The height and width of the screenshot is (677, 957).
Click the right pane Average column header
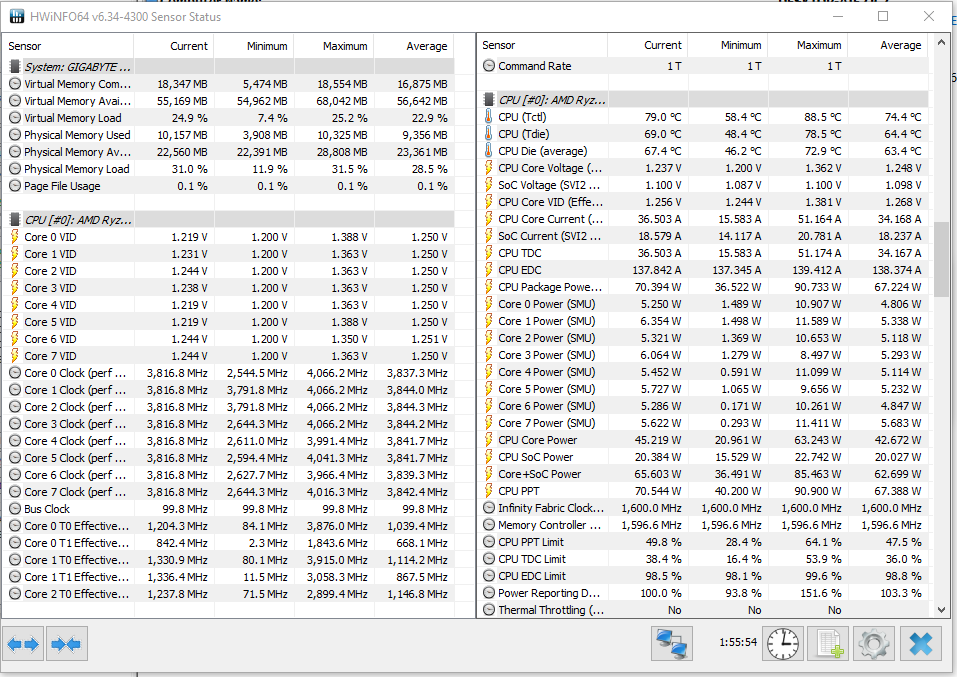888,45
